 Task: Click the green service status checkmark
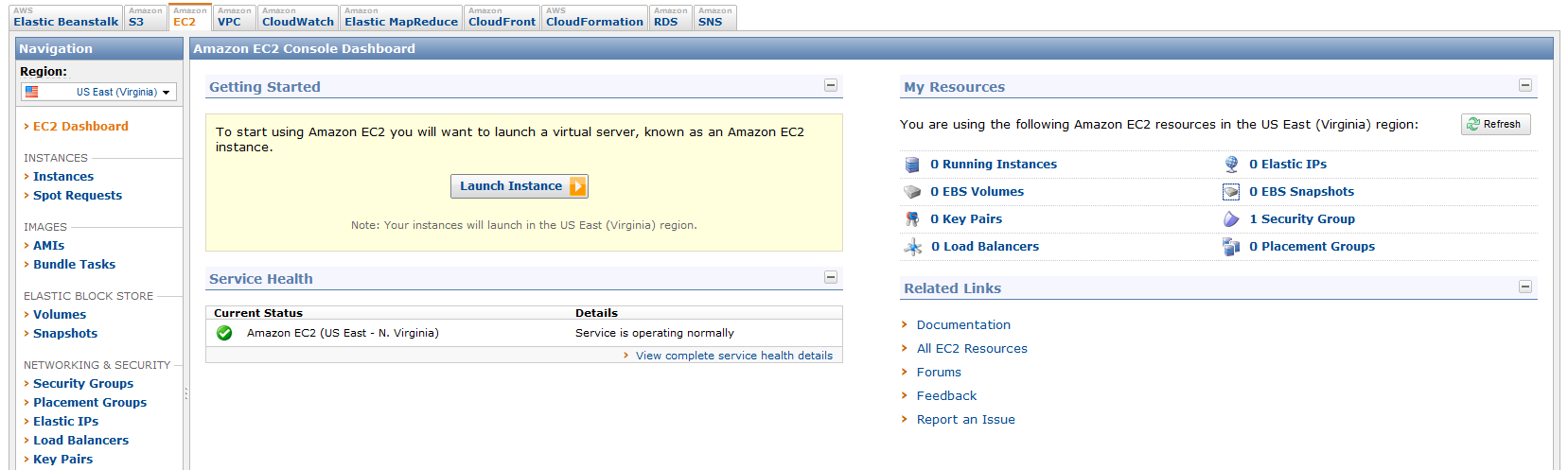tap(224, 333)
